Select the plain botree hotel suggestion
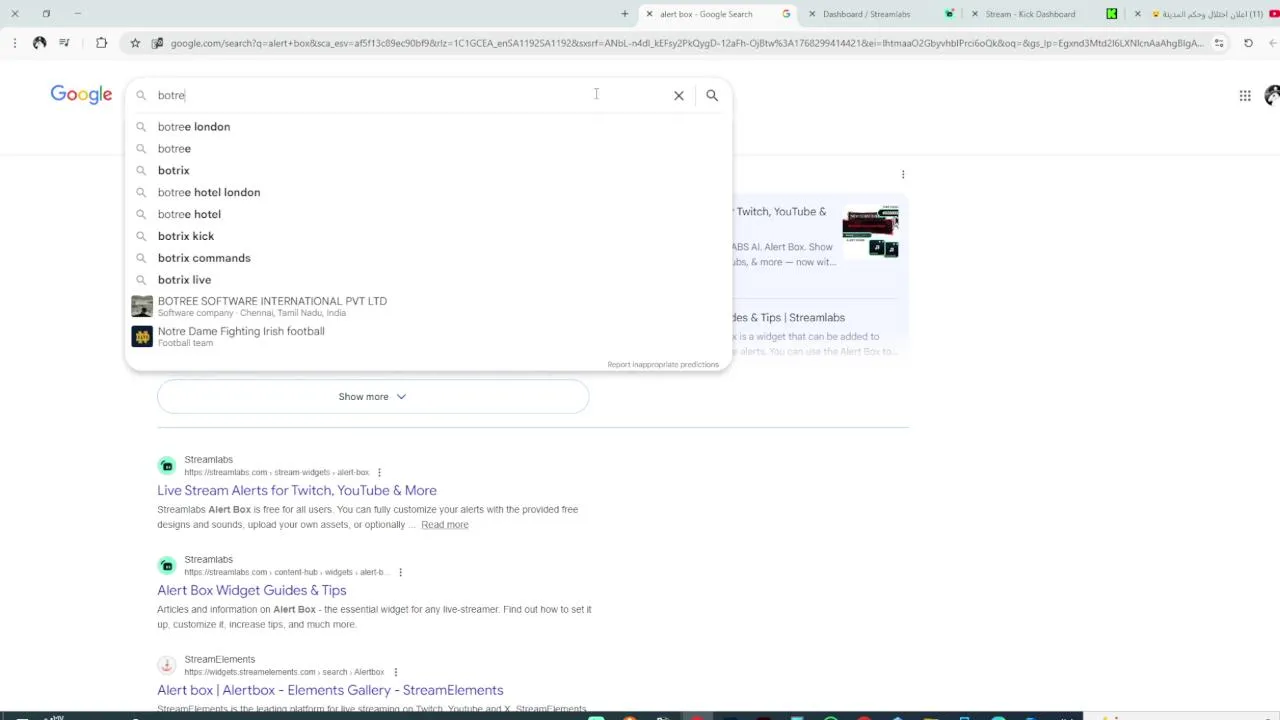1280x720 pixels. 428,214
